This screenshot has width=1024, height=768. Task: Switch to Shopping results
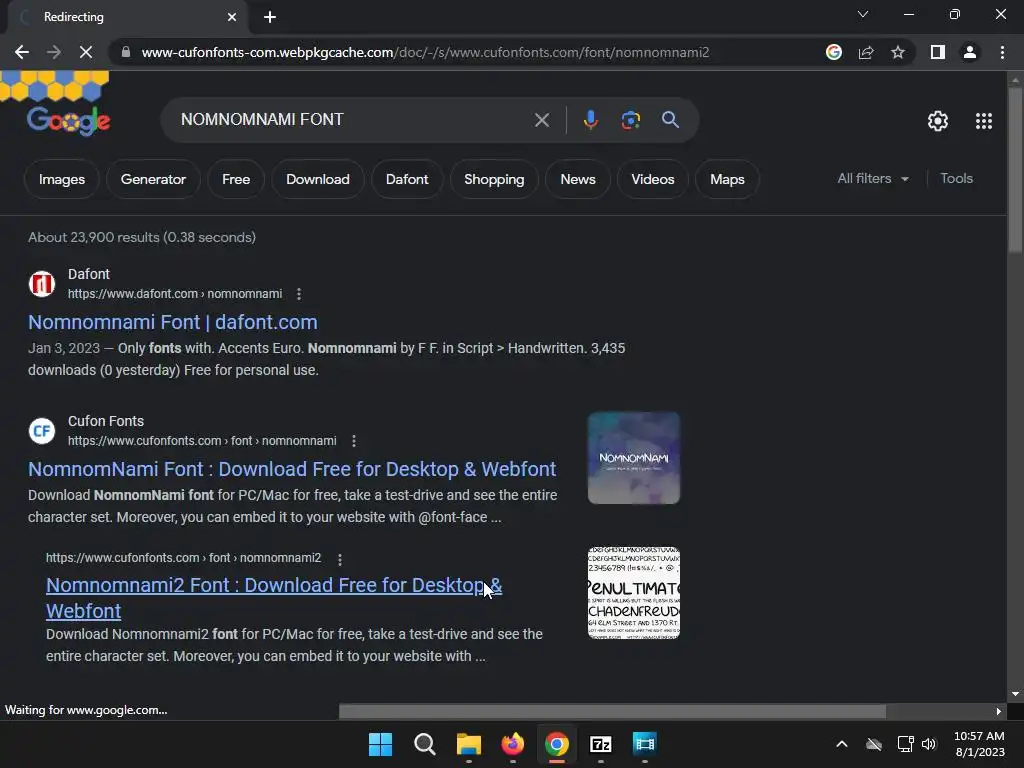pos(494,179)
